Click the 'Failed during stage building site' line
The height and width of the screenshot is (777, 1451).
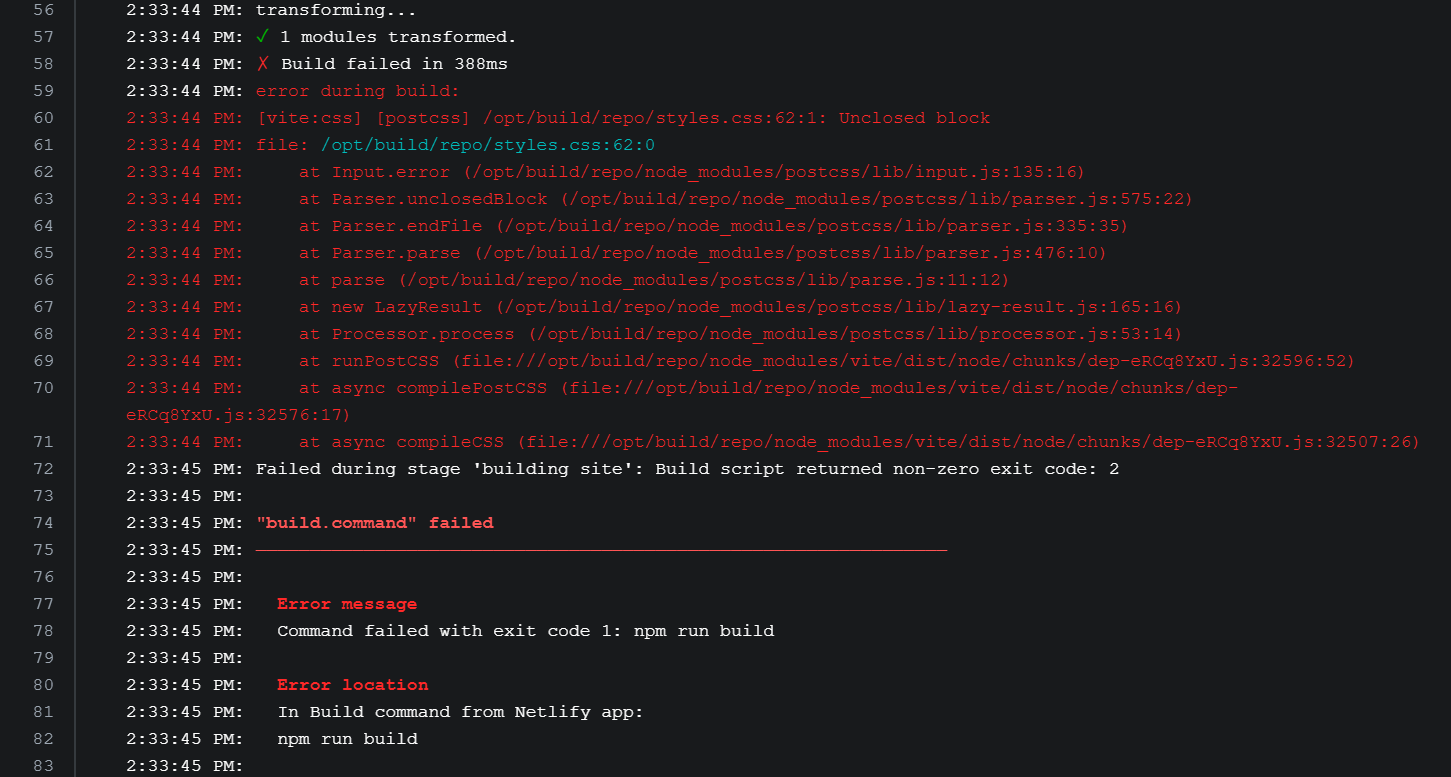687,469
